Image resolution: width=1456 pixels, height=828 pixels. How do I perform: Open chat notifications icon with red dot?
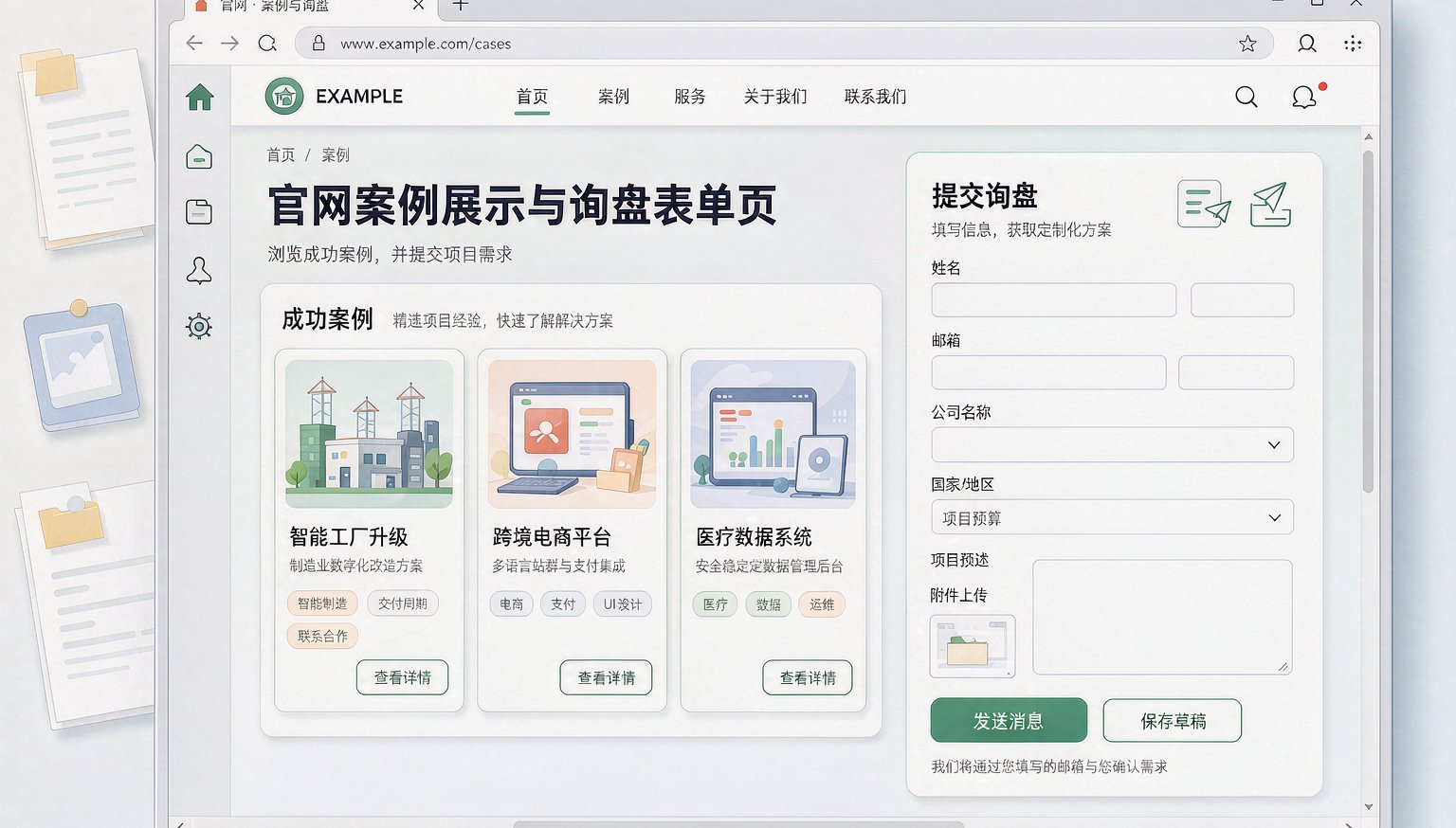pyautogui.click(x=1305, y=97)
